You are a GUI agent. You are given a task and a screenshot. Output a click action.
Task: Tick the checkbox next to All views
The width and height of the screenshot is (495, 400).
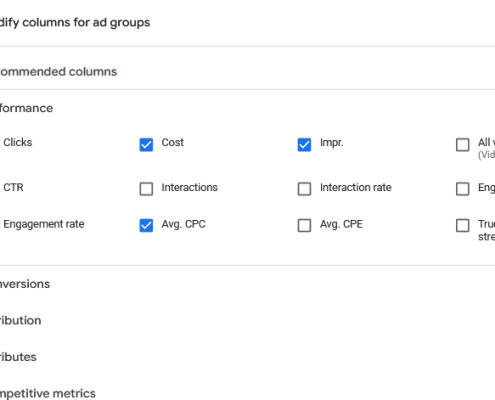click(x=463, y=145)
